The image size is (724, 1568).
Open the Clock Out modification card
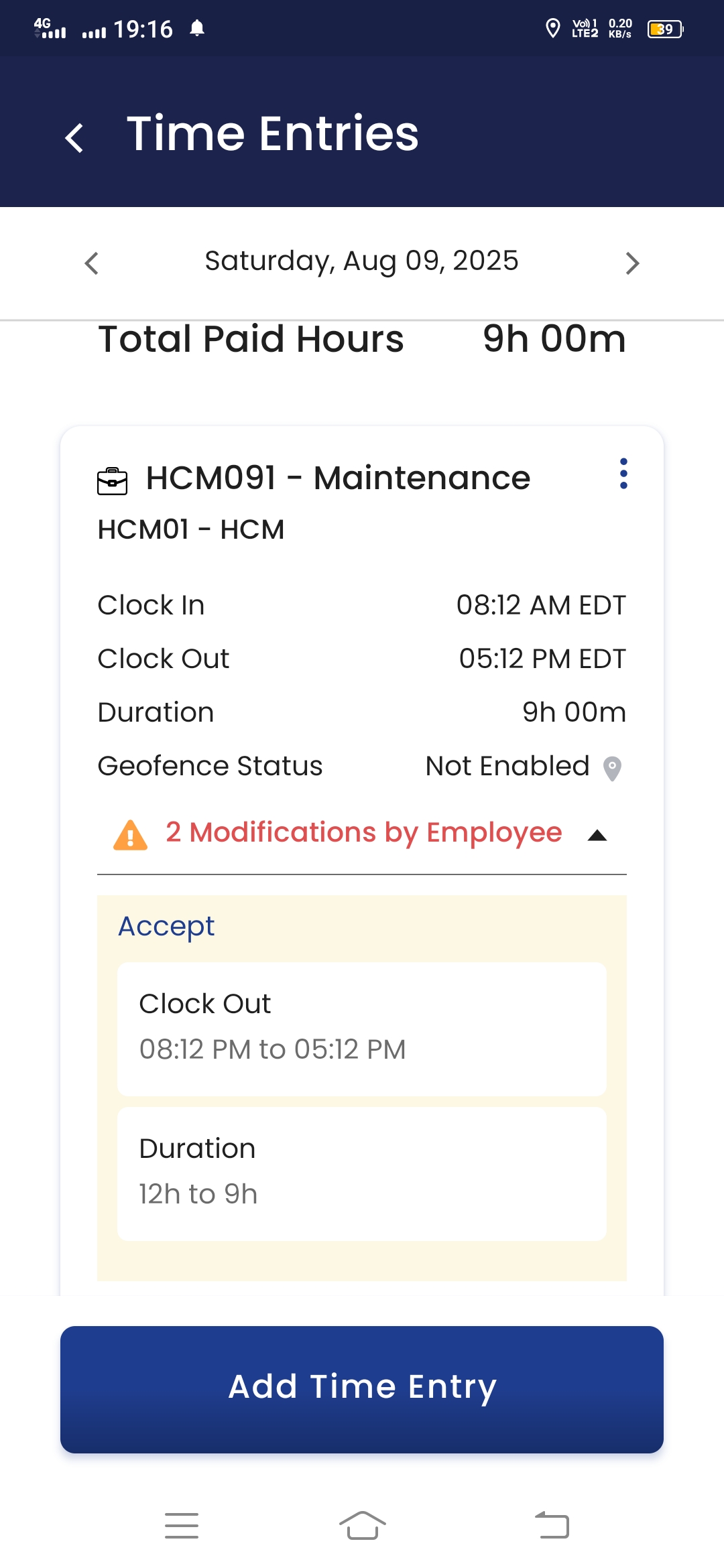point(362,1029)
